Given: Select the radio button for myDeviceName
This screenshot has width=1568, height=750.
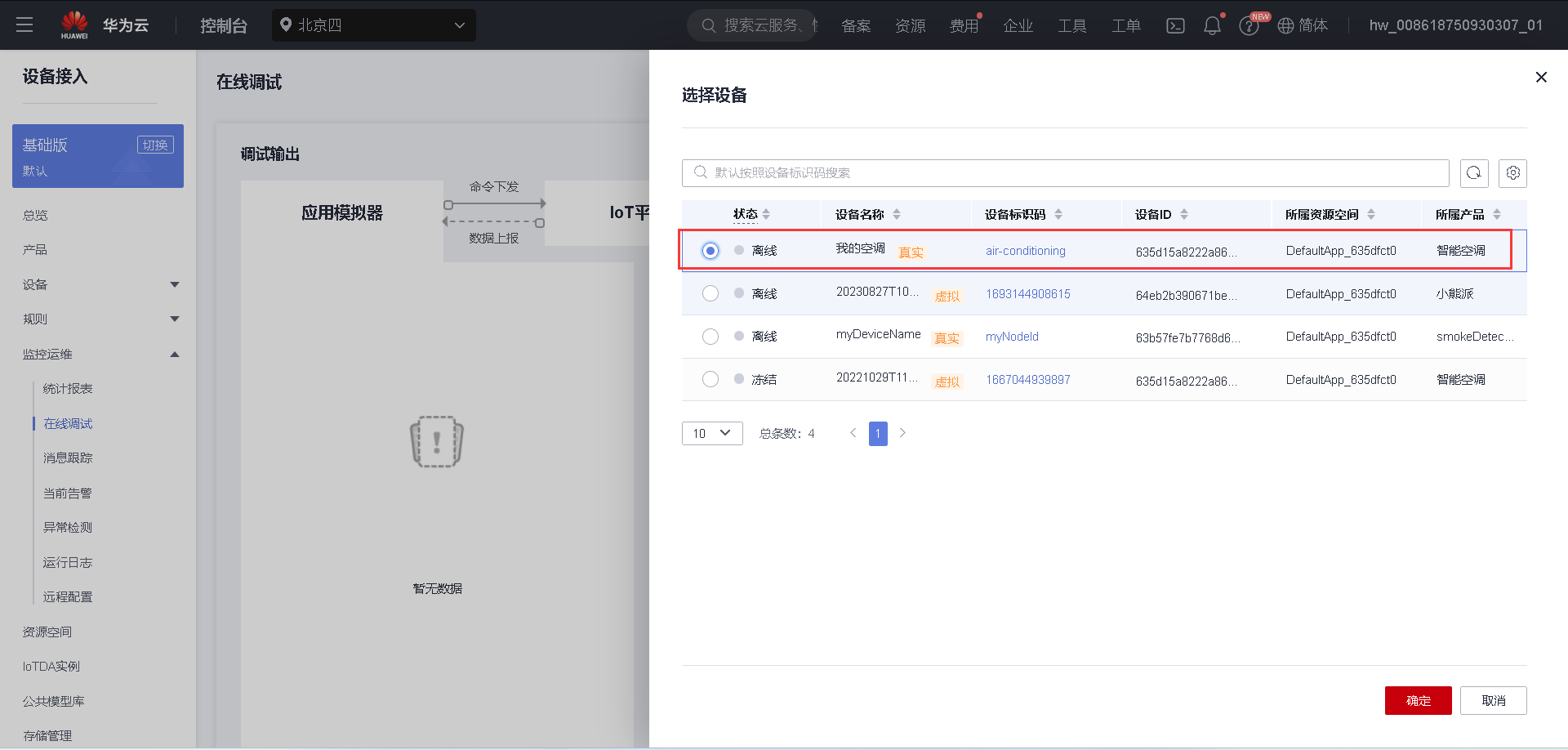Looking at the screenshot, I should pyautogui.click(x=710, y=336).
